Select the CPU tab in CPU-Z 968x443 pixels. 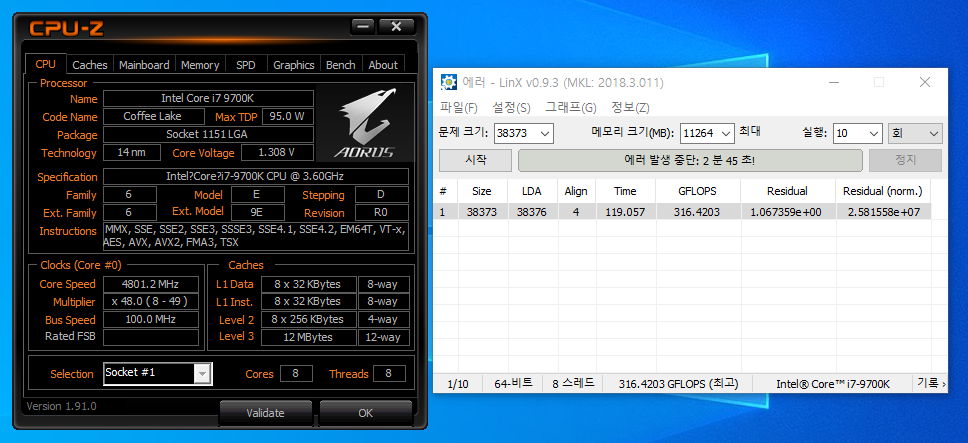(45, 64)
